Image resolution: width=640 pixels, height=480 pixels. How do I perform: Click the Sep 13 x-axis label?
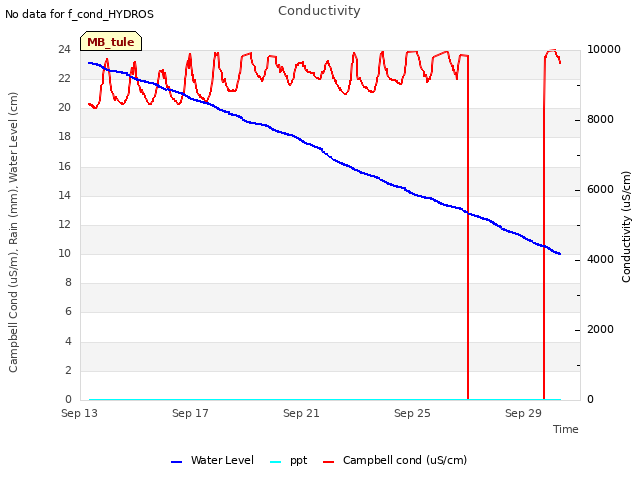click(x=79, y=413)
